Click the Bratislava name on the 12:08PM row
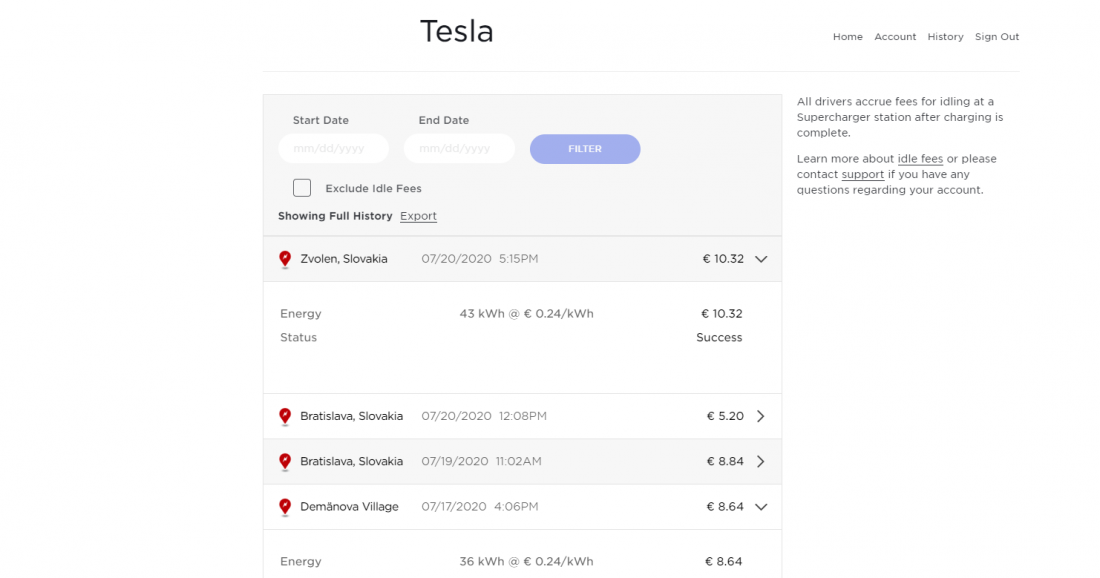The image size is (1100, 578). (351, 416)
